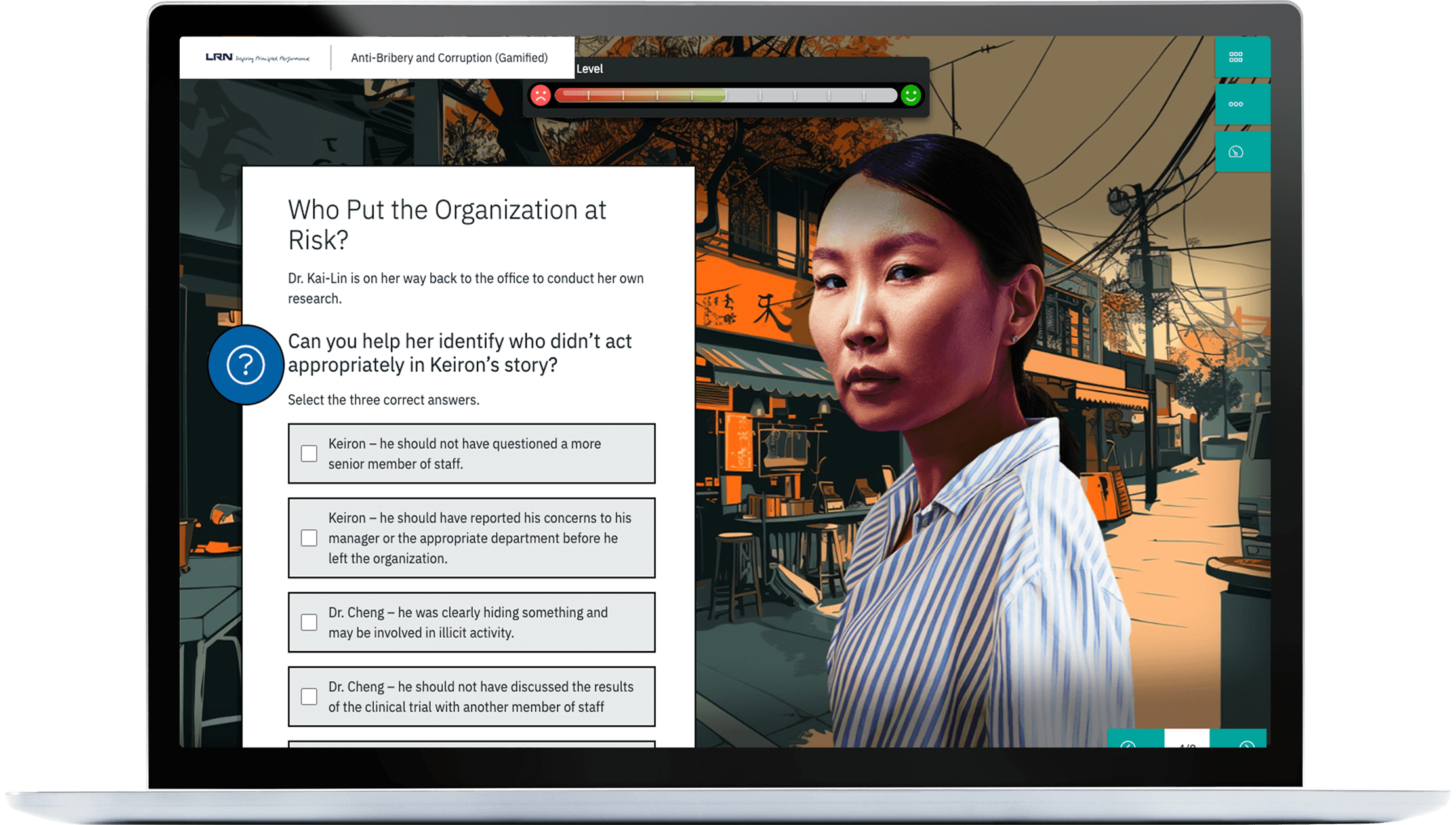Check the option saying Dr. Cheng was hiding something
The image size is (1456, 825).
tap(308, 622)
